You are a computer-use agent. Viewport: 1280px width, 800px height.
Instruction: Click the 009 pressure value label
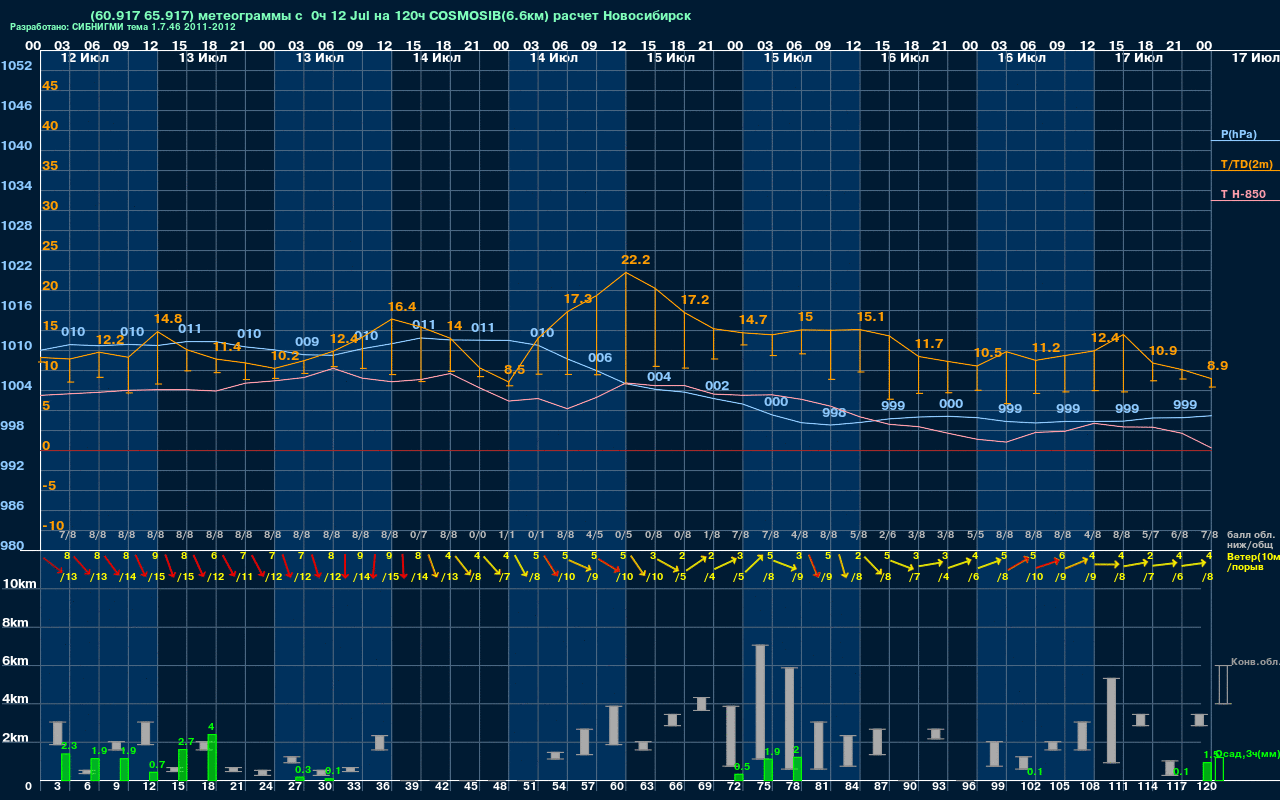pyautogui.click(x=307, y=342)
